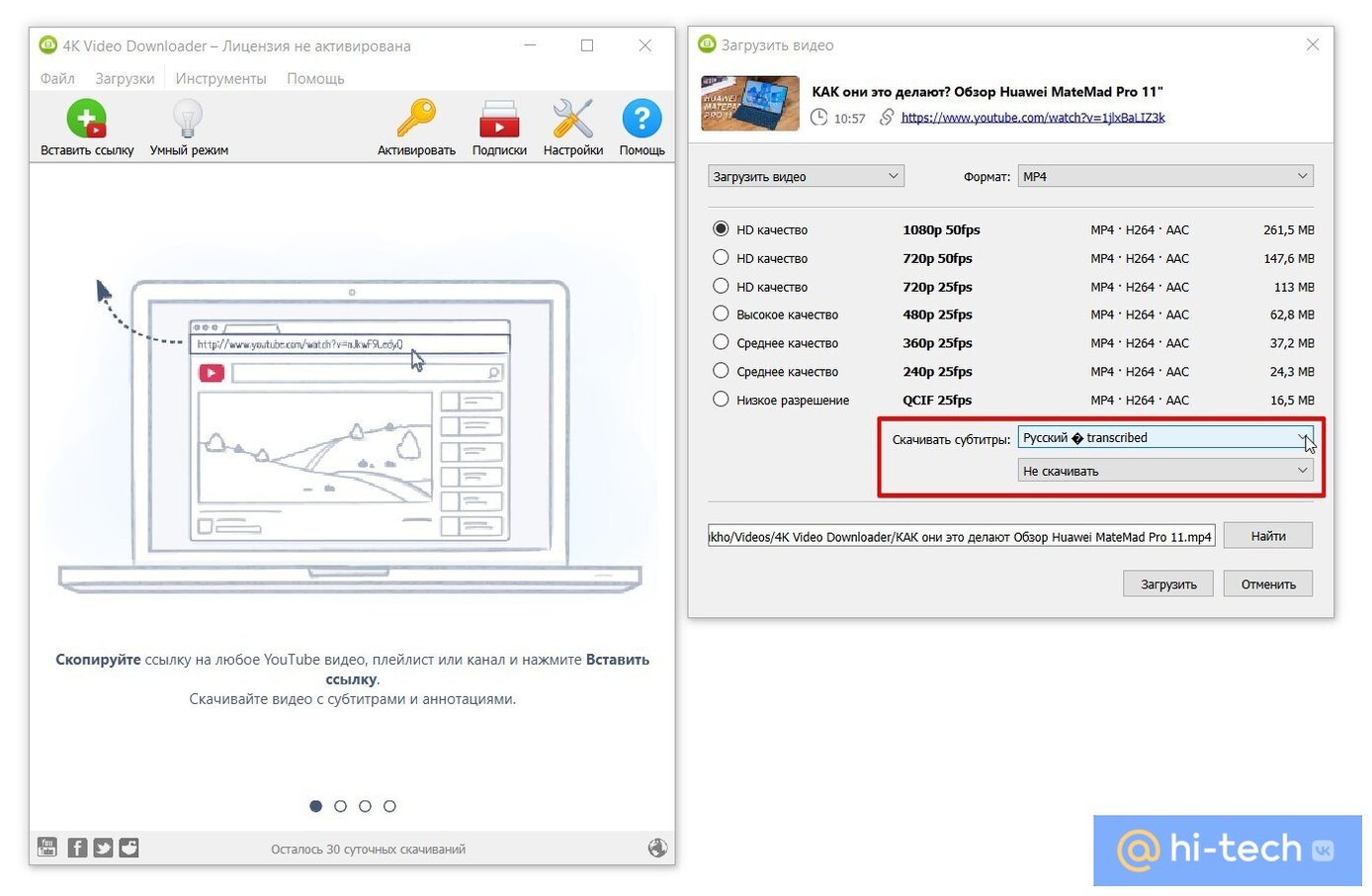Open the Загрузки menu
1372x896 pixels.
[x=125, y=78]
